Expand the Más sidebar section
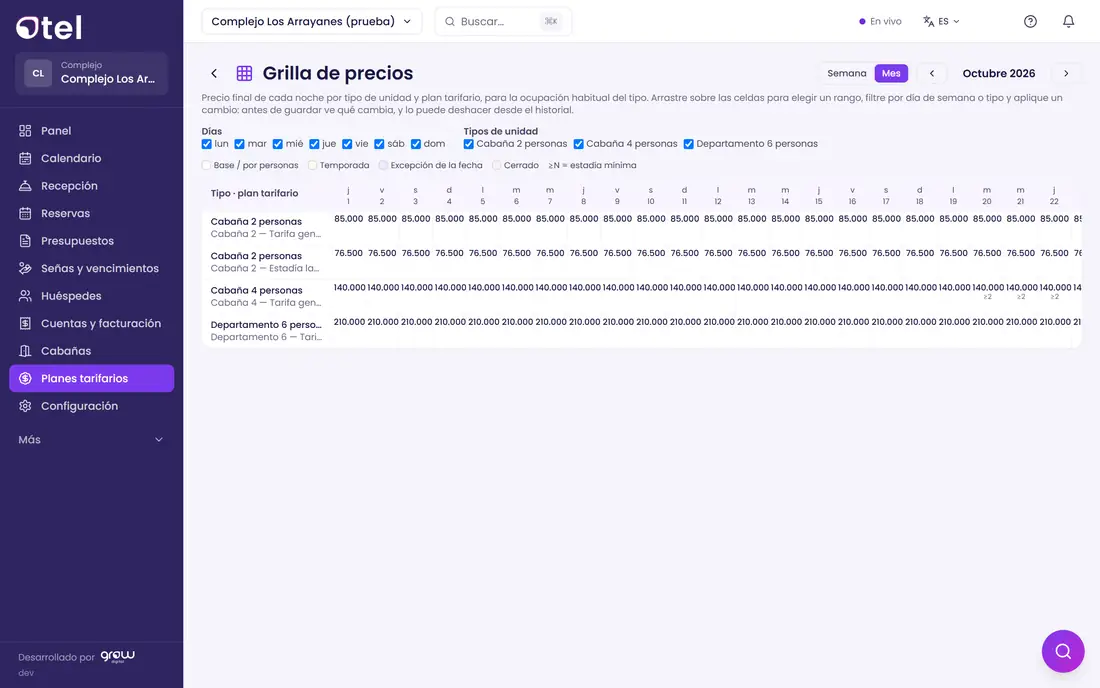Screen dimensions: 1100x688 (91, 440)
